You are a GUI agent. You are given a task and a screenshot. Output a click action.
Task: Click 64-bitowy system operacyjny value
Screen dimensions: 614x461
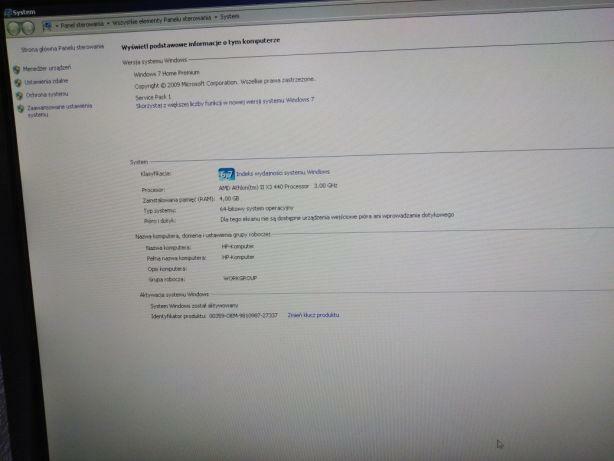(256, 208)
